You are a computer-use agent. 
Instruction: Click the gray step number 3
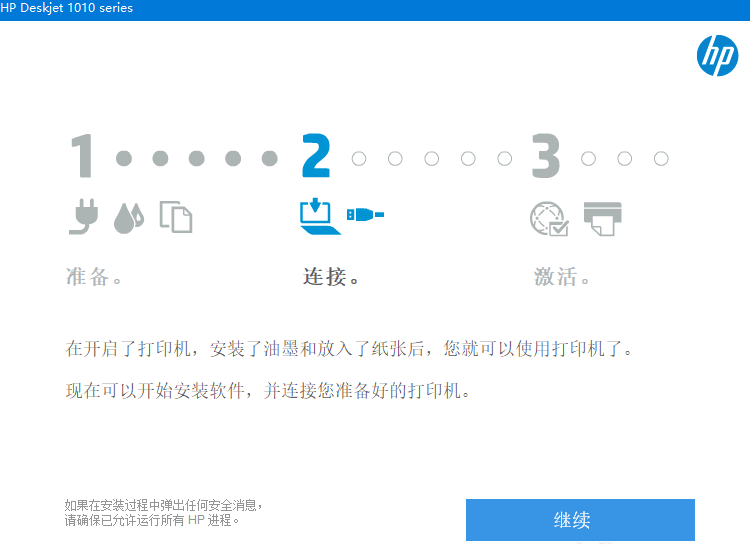(x=546, y=156)
